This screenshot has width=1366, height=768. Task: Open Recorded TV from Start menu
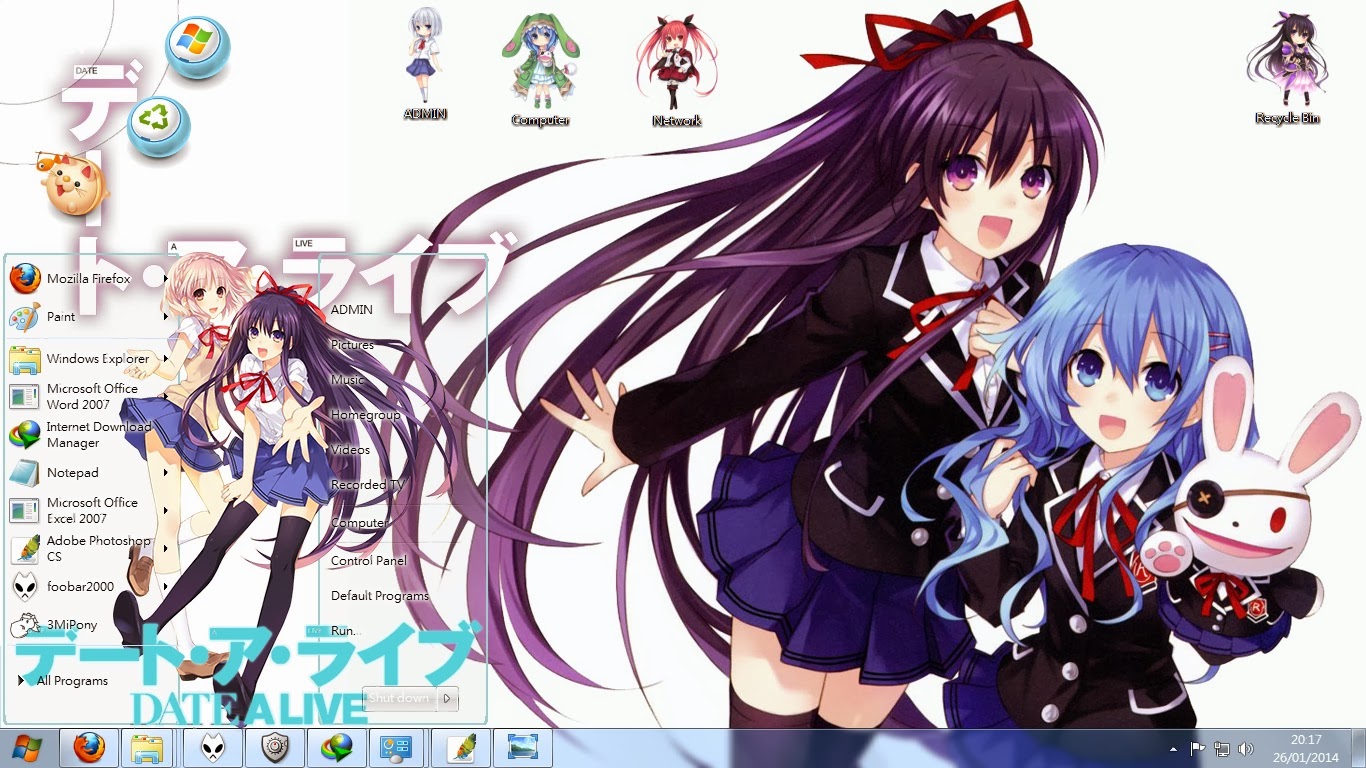[367, 485]
